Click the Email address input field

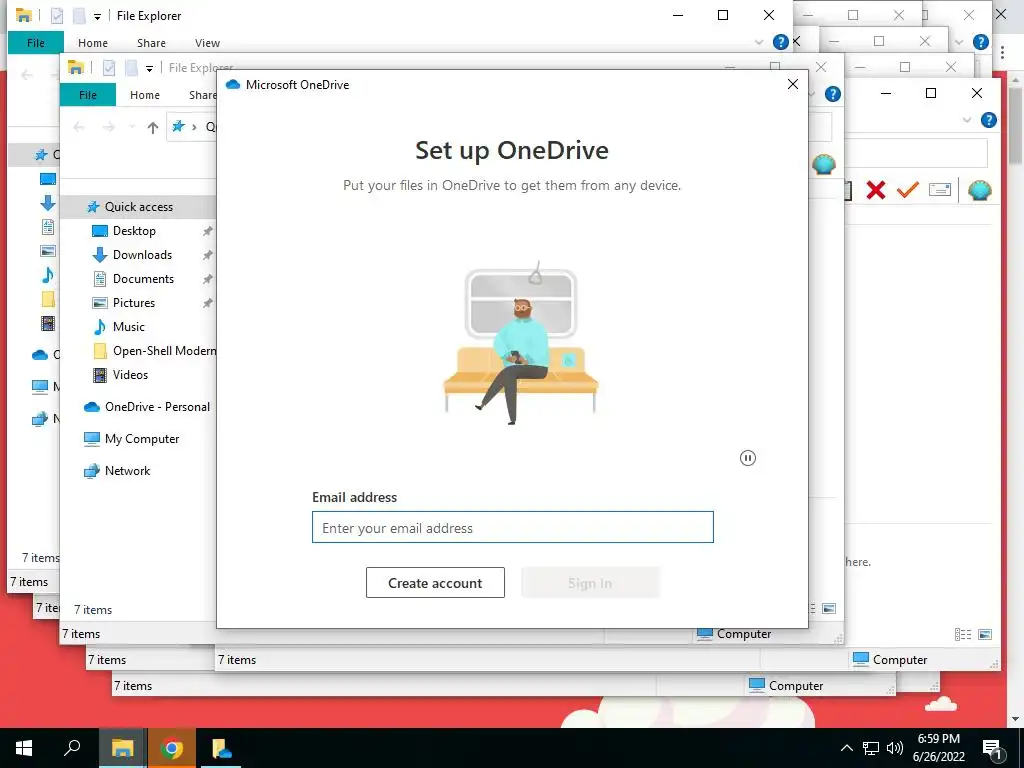tap(513, 527)
